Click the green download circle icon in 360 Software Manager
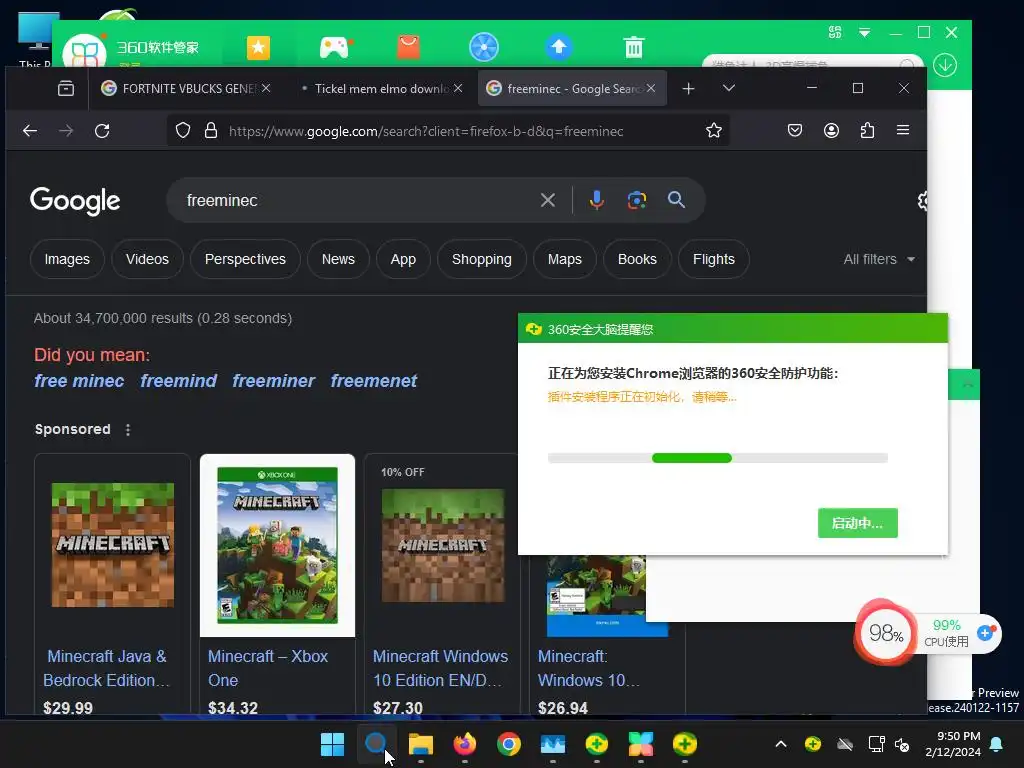The image size is (1024, 768). (945, 65)
